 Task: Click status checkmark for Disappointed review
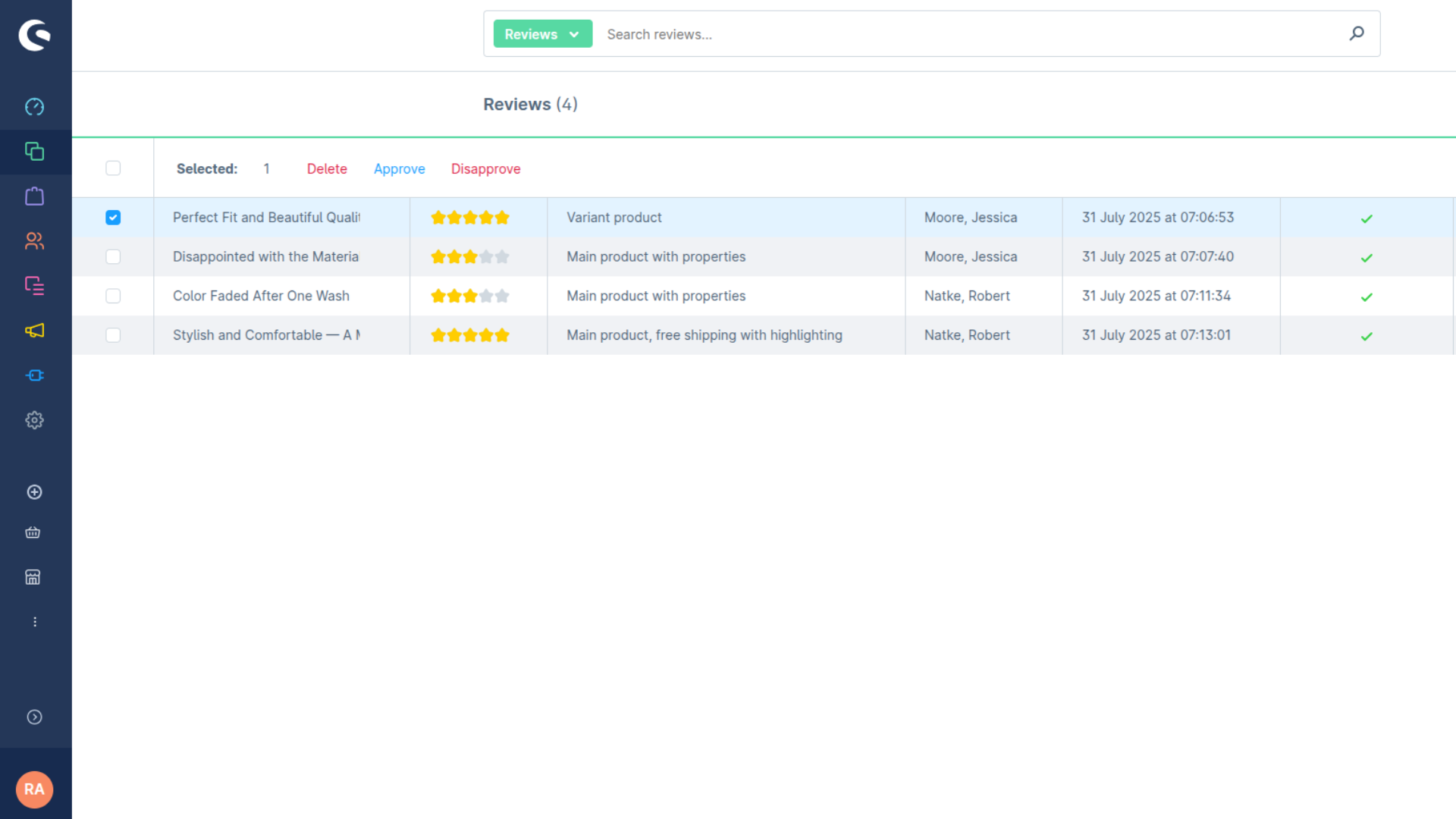(1367, 258)
